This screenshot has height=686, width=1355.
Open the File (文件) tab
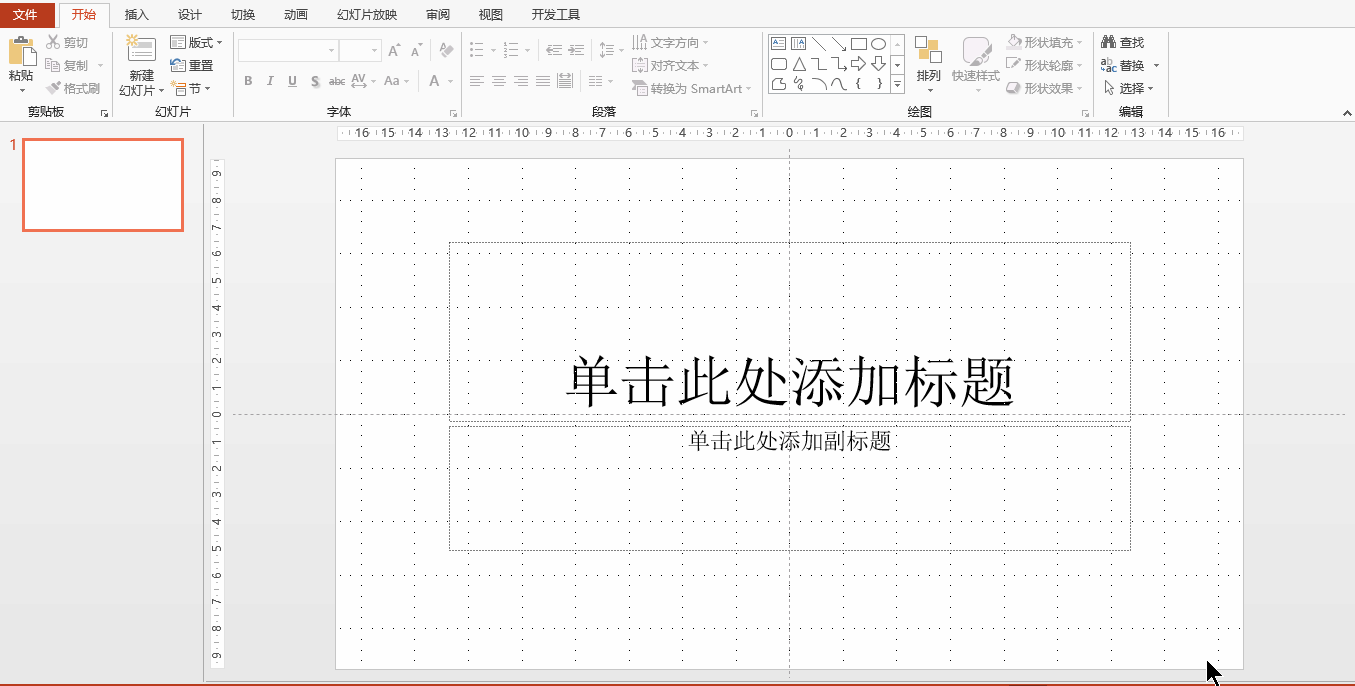click(x=27, y=15)
